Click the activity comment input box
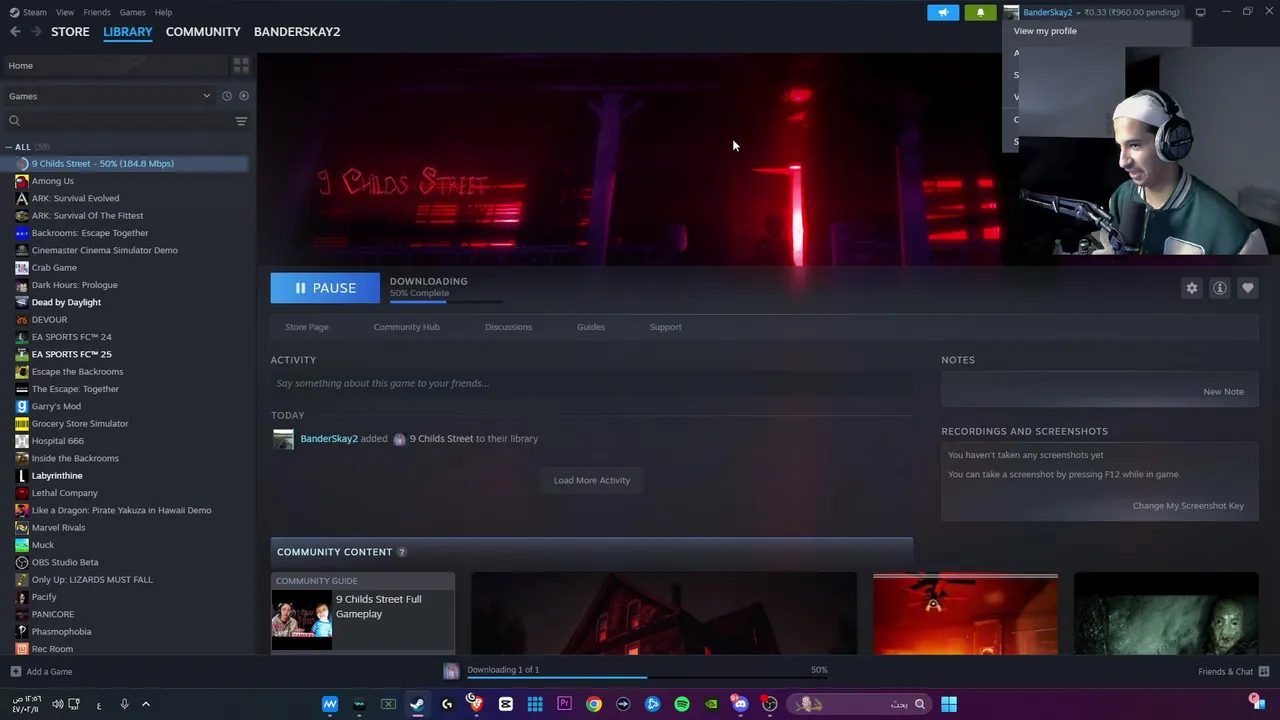 pos(591,383)
